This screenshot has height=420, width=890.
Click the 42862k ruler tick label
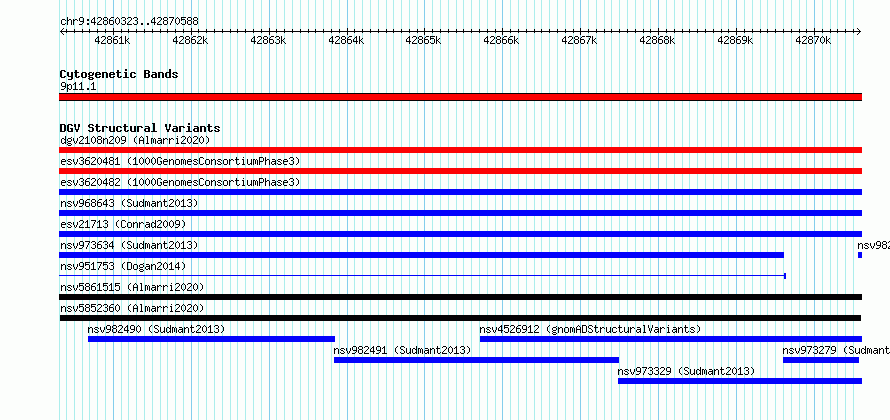190,40
